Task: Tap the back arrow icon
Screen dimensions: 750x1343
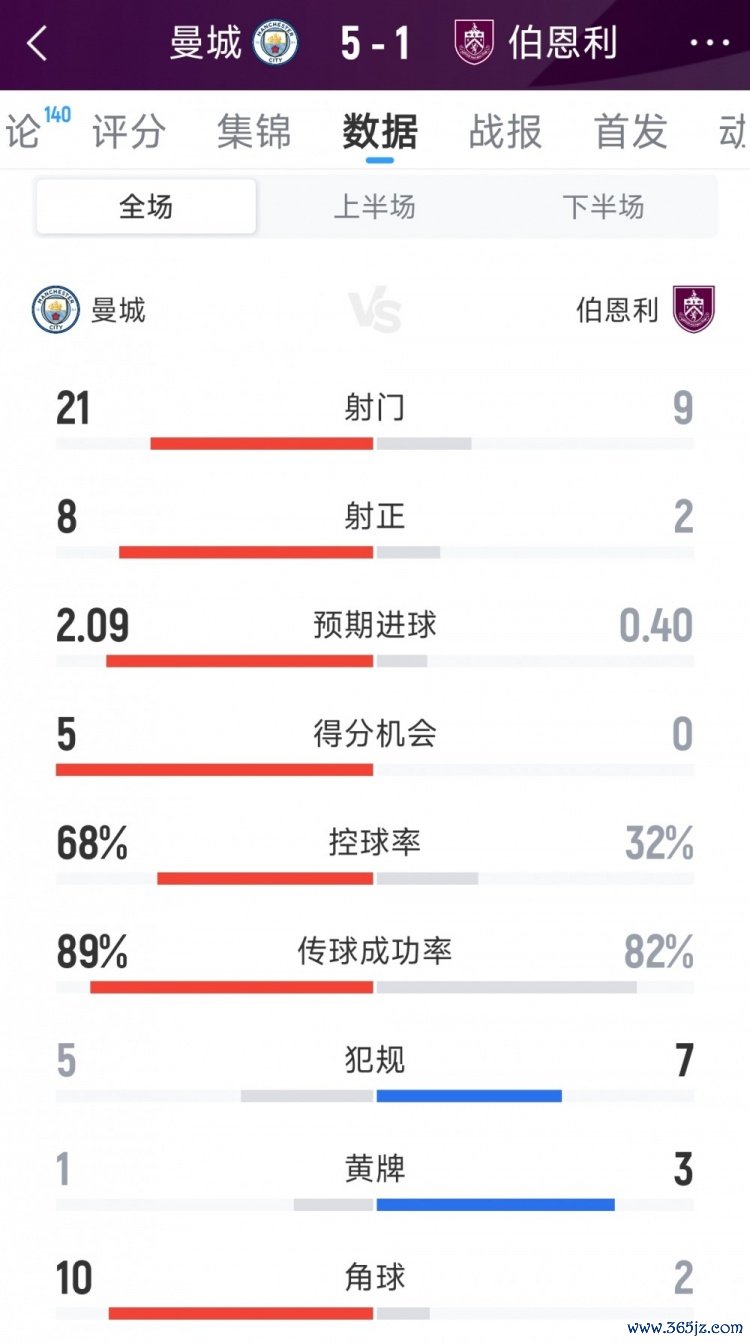Action: coord(37,44)
